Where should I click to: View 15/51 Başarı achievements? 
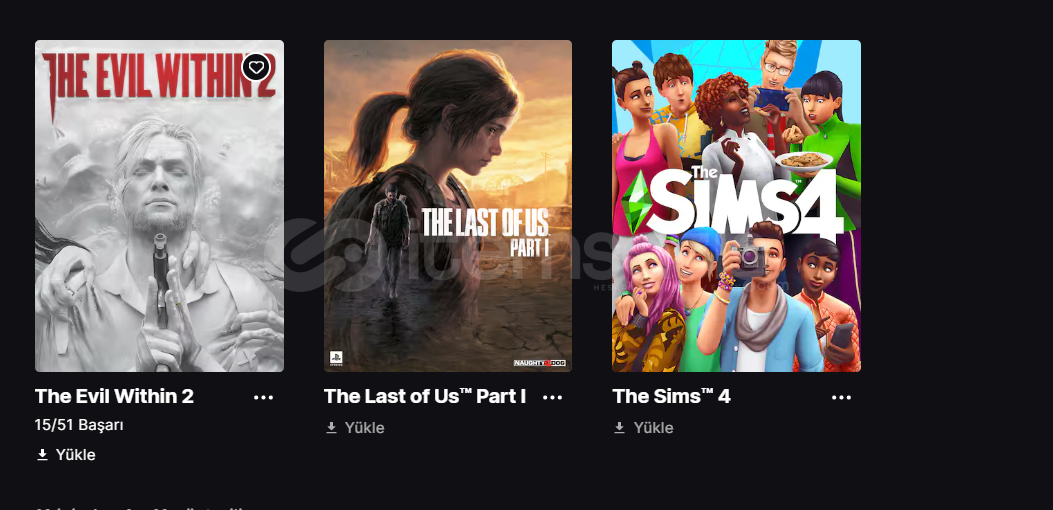(x=79, y=425)
